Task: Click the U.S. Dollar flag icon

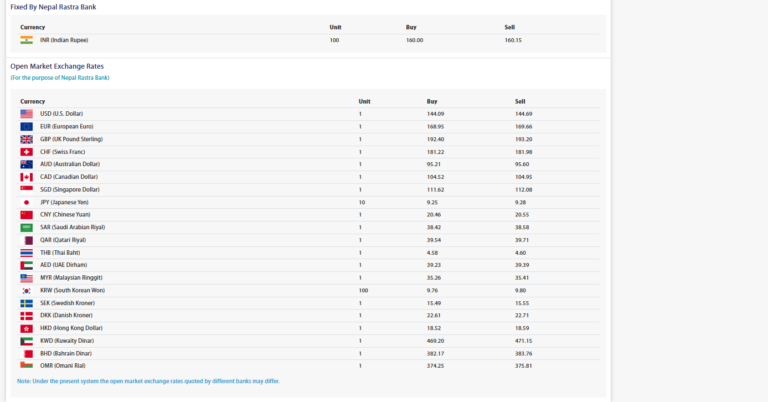Action: point(26,114)
